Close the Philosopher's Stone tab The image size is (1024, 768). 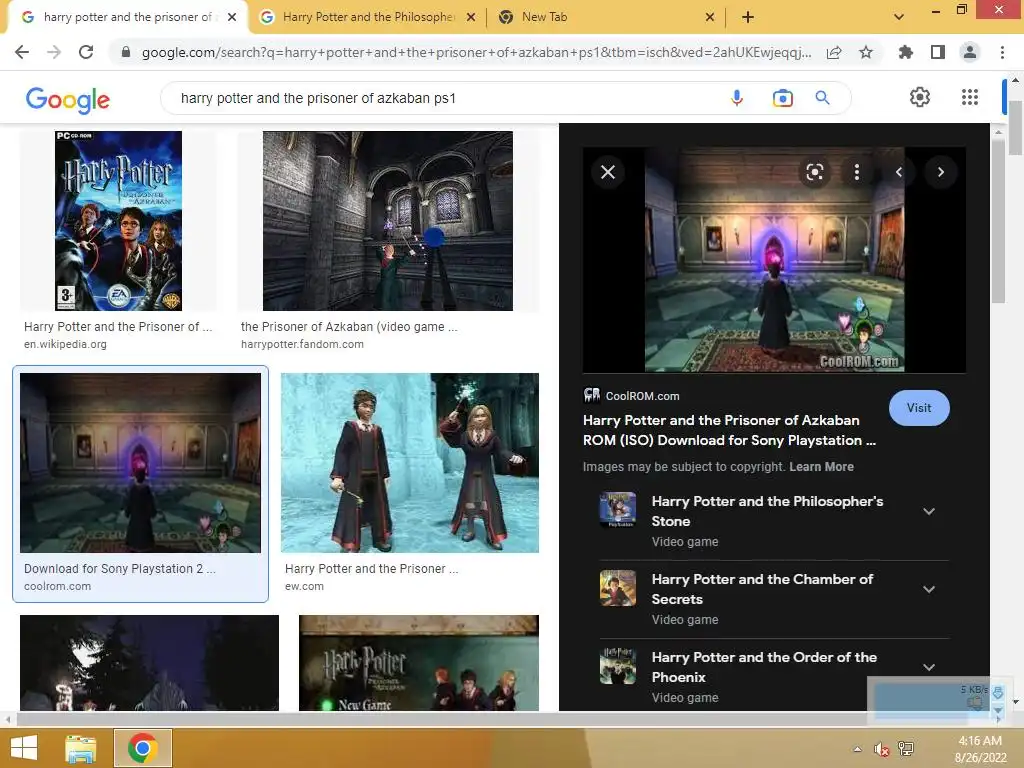[x=471, y=17]
